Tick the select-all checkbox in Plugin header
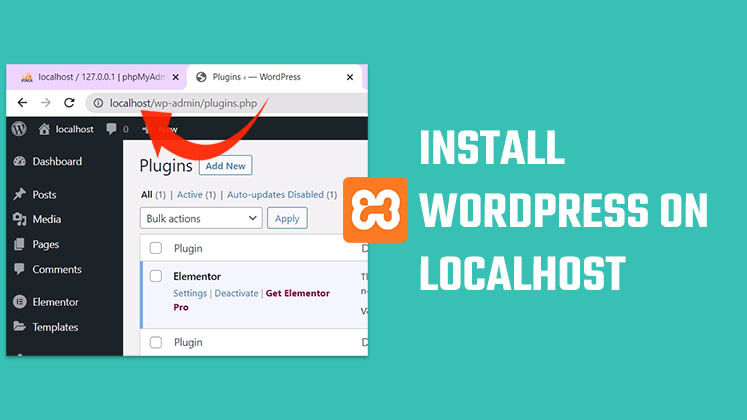 [156, 248]
